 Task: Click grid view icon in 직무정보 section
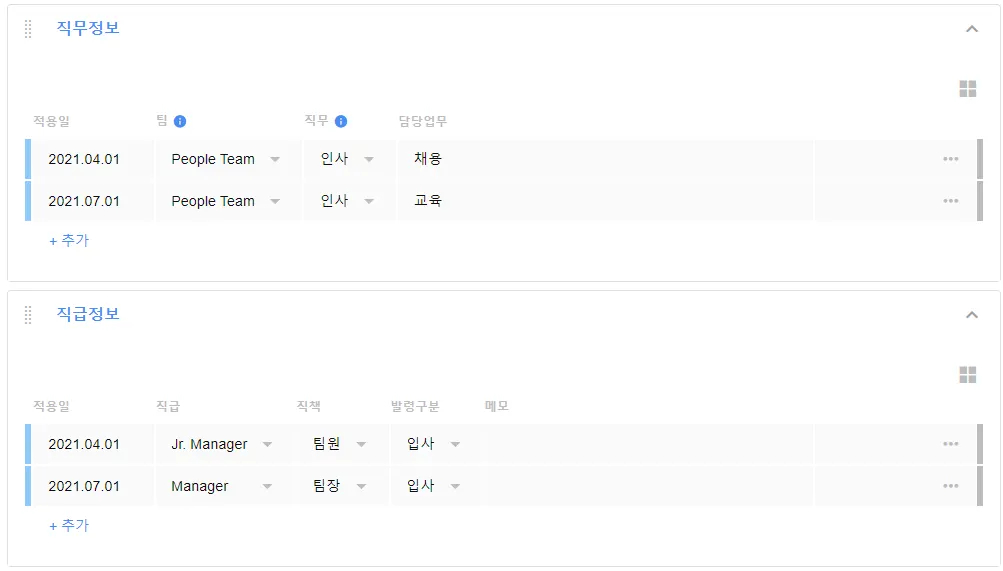[967, 89]
